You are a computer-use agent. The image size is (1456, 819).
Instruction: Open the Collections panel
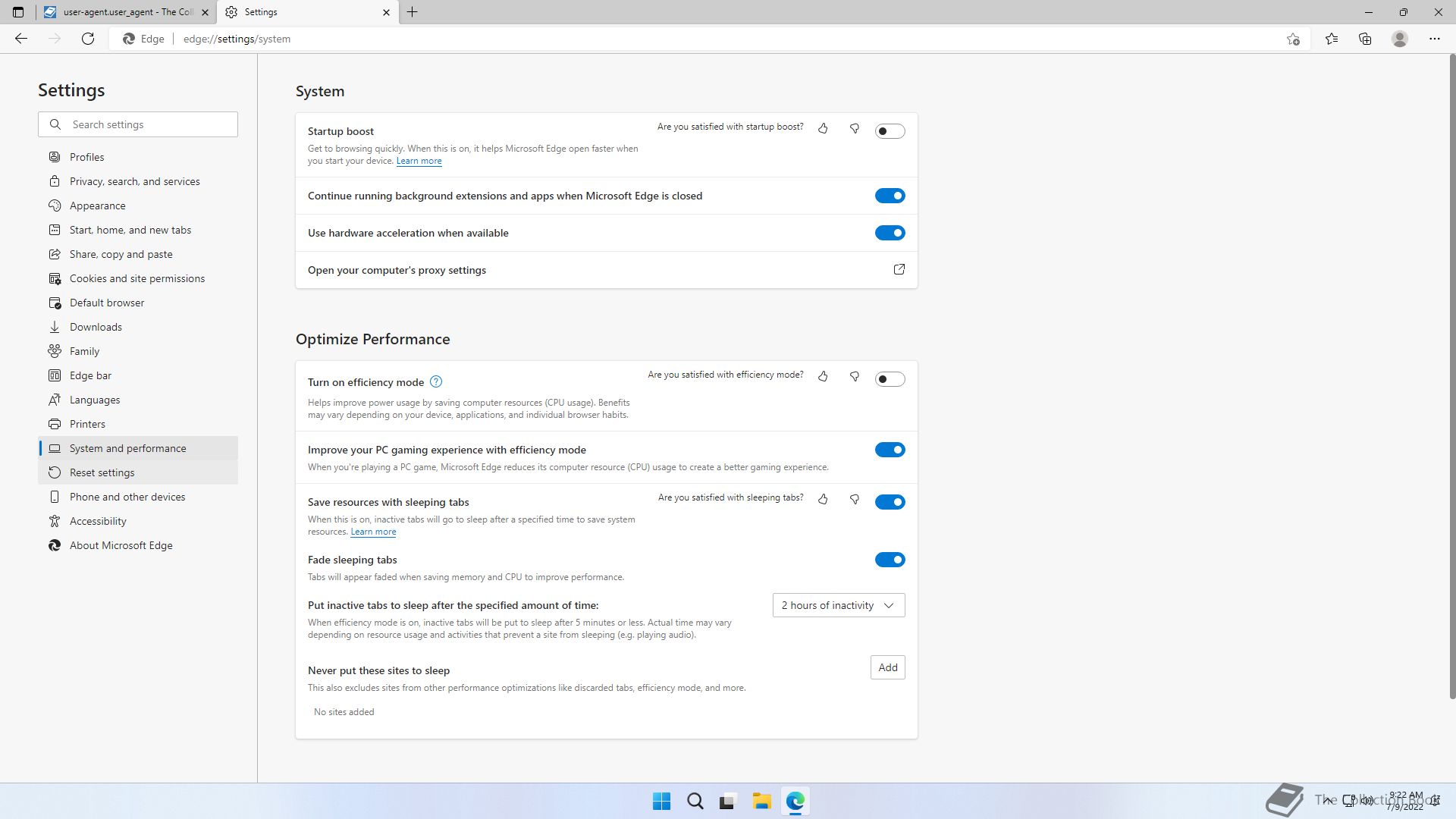pos(1365,39)
